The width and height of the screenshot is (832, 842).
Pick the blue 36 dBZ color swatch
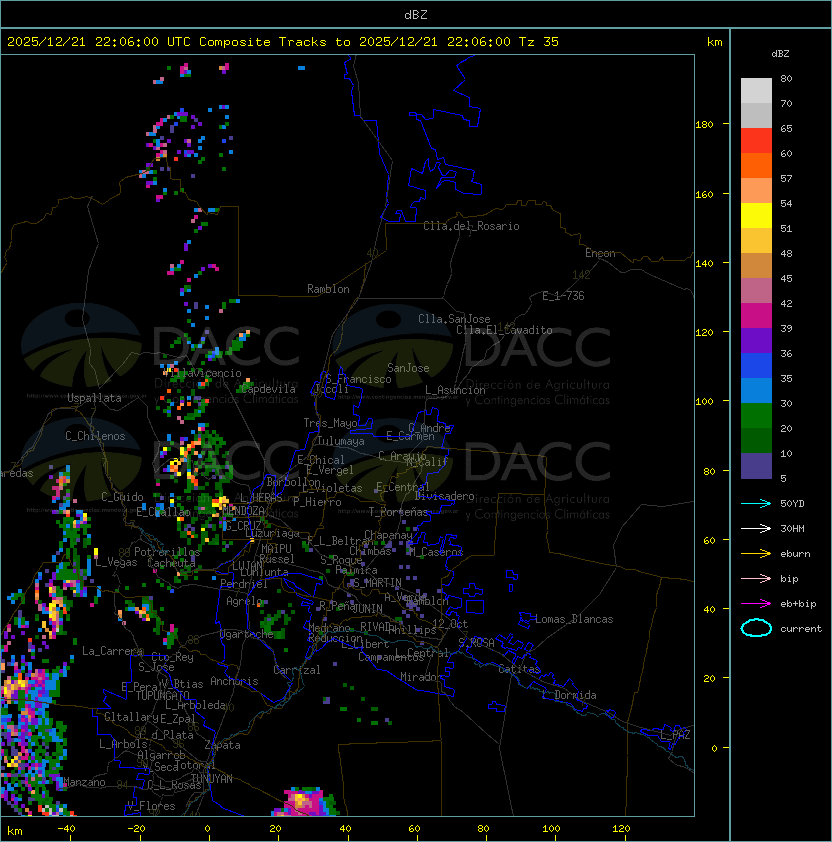pyautogui.click(x=756, y=365)
